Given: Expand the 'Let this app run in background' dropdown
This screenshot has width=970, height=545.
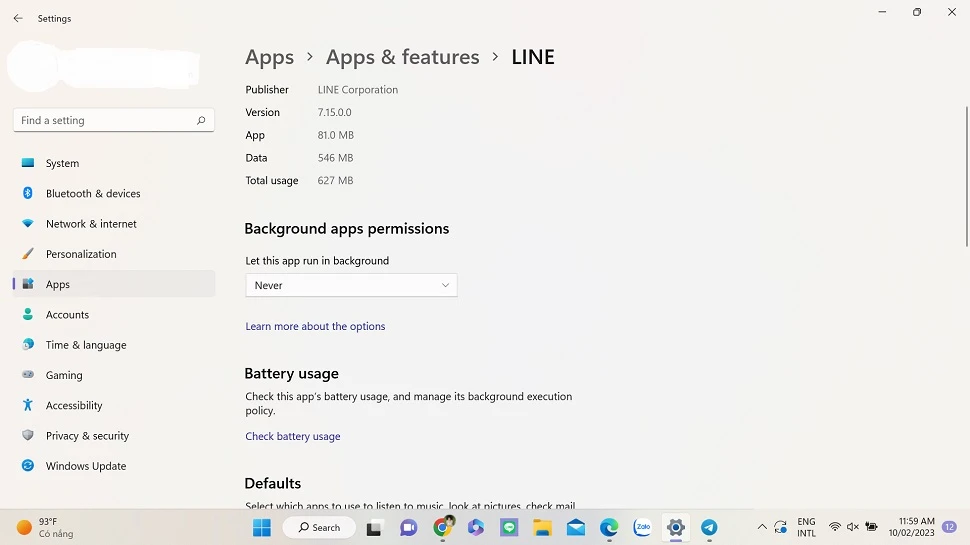Looking at the screenshot, I should (x=351, y=285).
